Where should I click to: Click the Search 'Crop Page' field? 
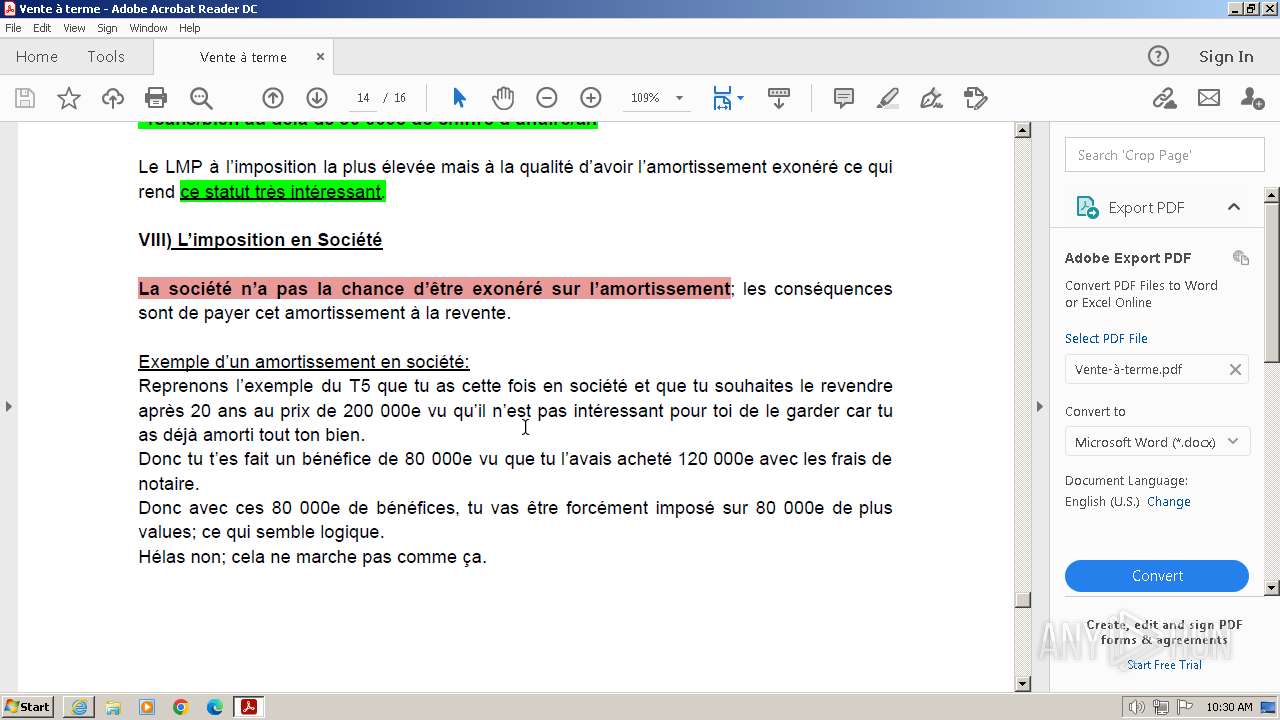point(1165,155)
